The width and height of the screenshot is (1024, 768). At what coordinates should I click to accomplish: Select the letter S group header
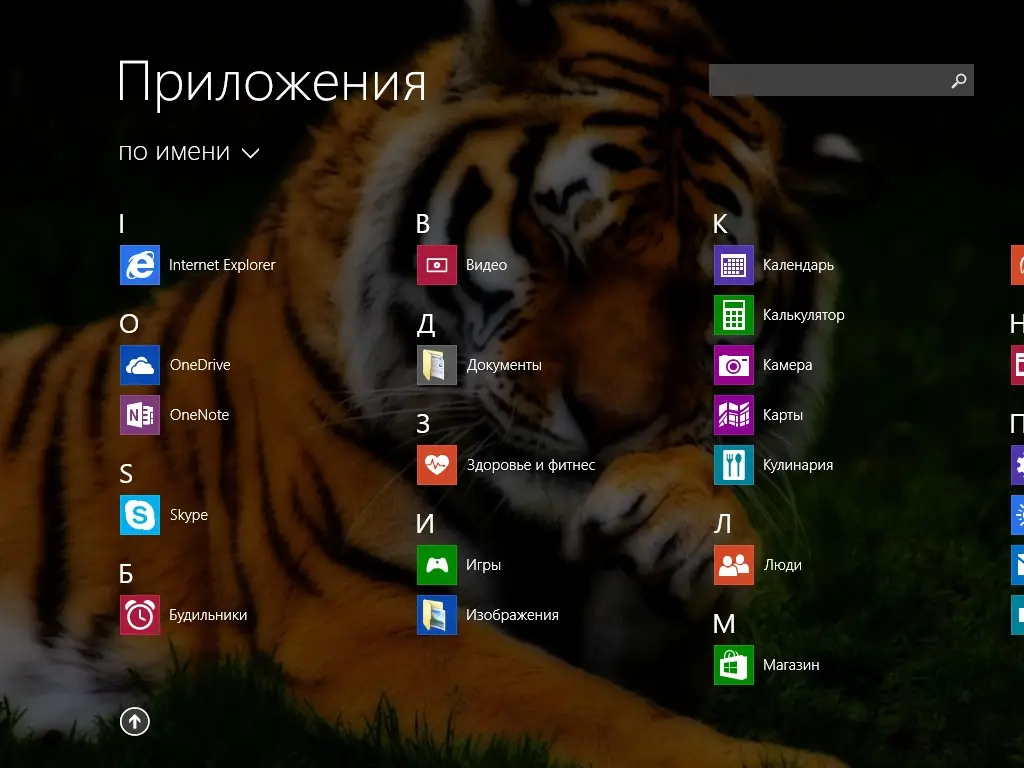(x=126, y=473)
